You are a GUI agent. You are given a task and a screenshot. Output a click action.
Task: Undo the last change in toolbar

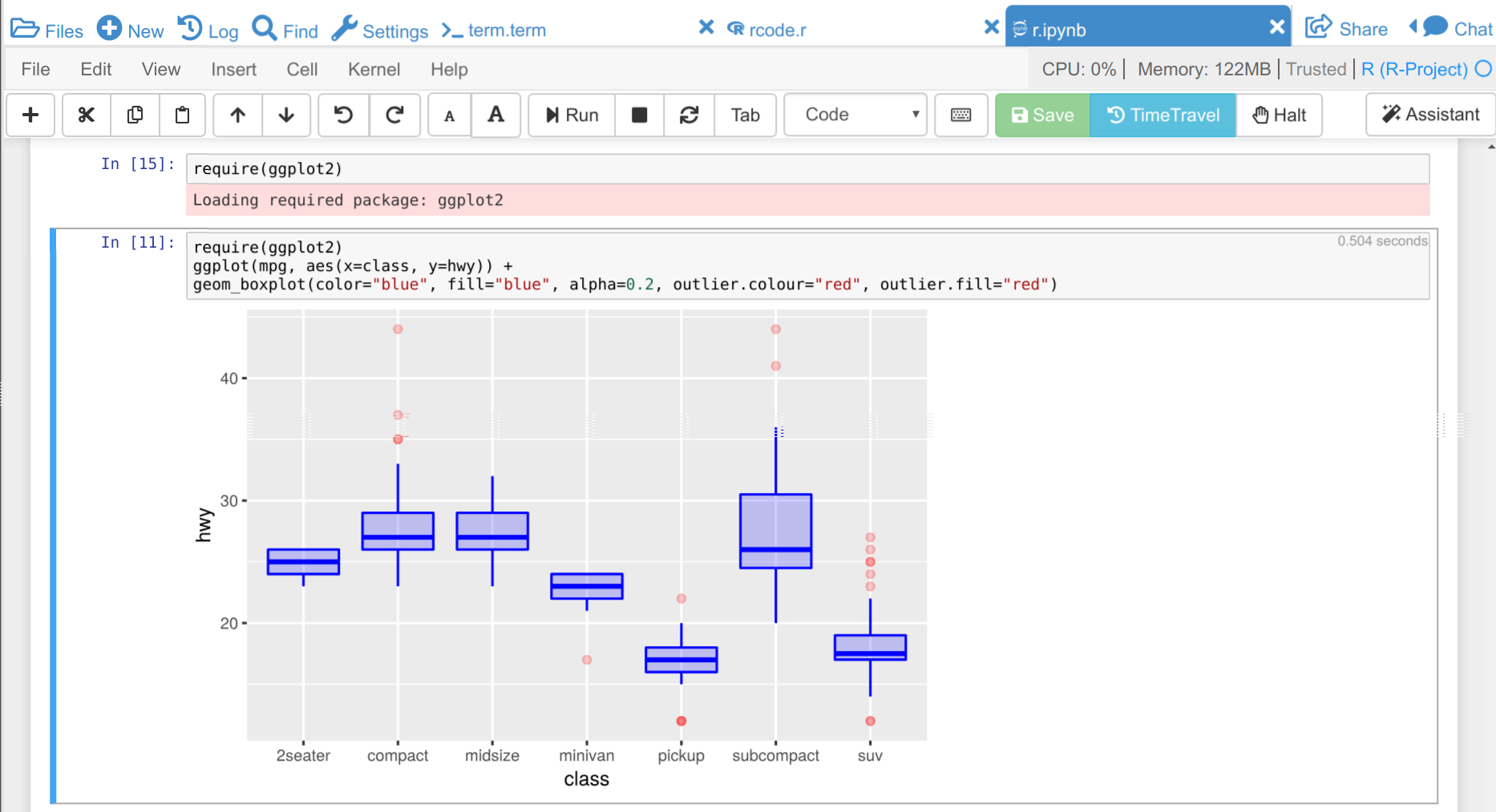pyautogui.click(x=343, y=115)
